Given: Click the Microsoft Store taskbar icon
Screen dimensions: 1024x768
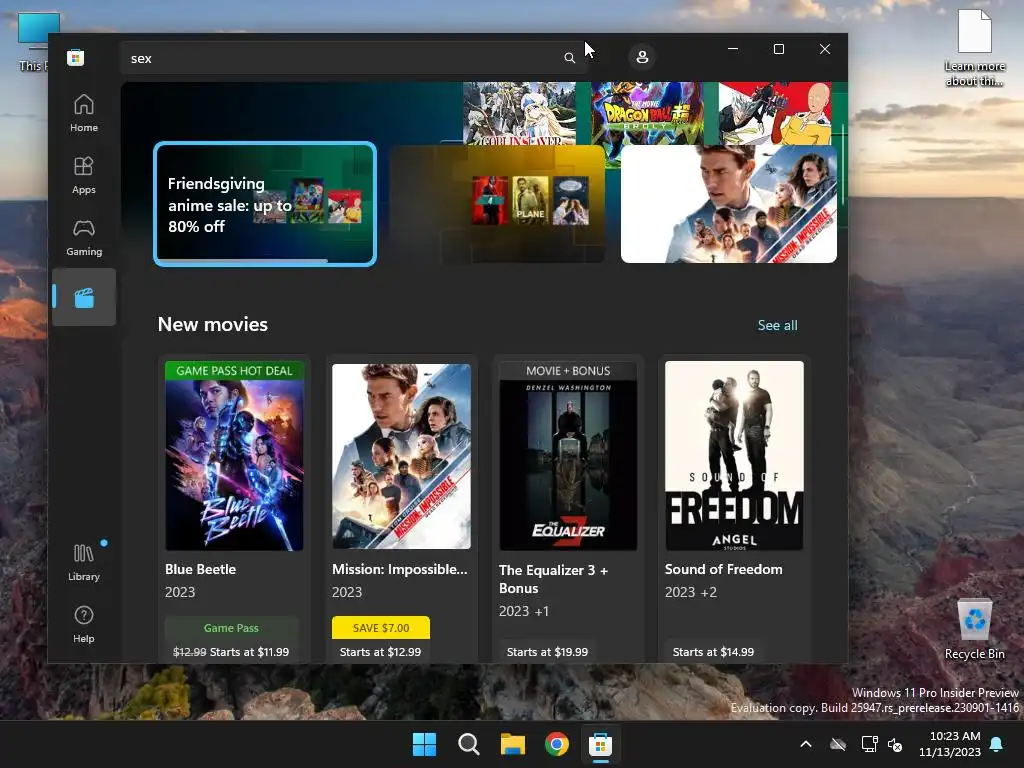Looking at the screenshot, I should point(600,744).
